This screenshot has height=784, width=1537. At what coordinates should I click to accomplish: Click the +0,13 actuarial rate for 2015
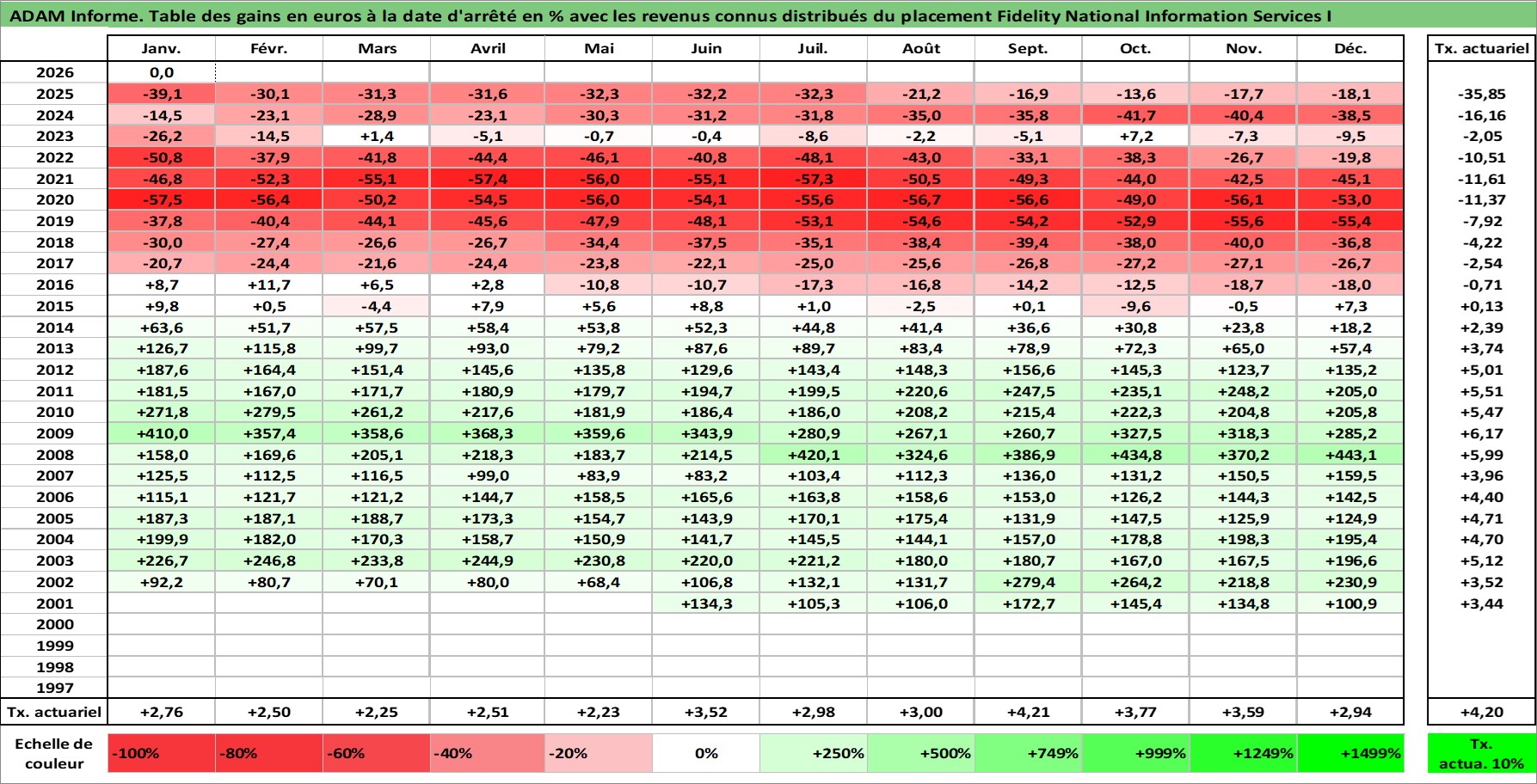click(1481, 306)
